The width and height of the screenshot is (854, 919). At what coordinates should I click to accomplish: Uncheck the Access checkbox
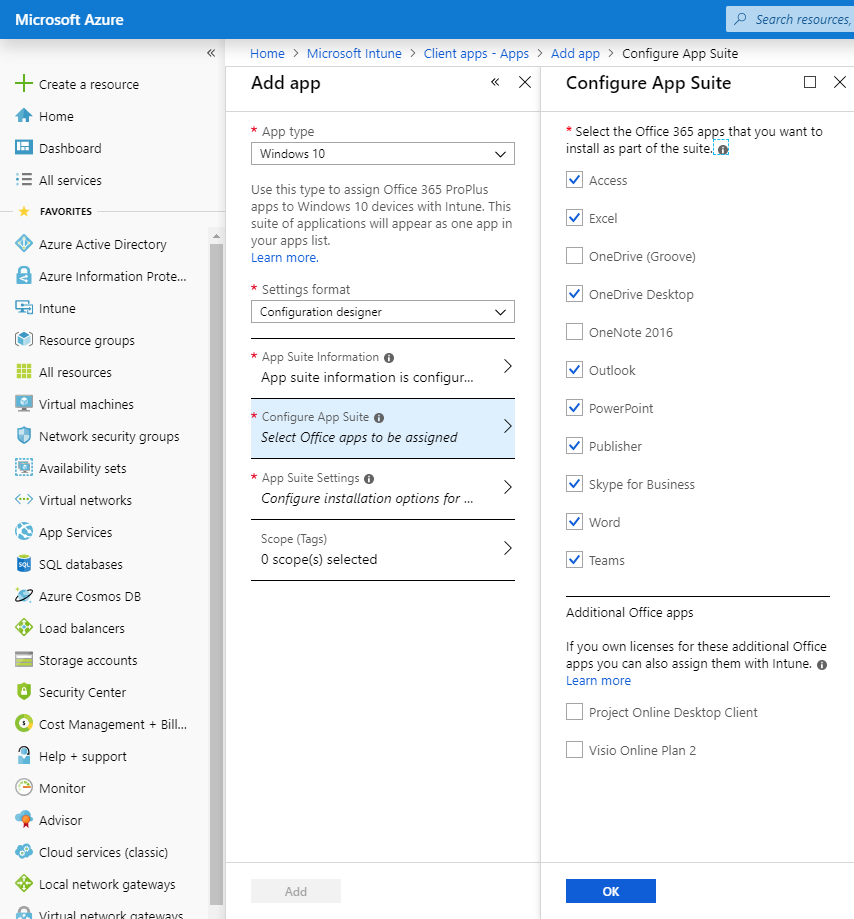574,179
